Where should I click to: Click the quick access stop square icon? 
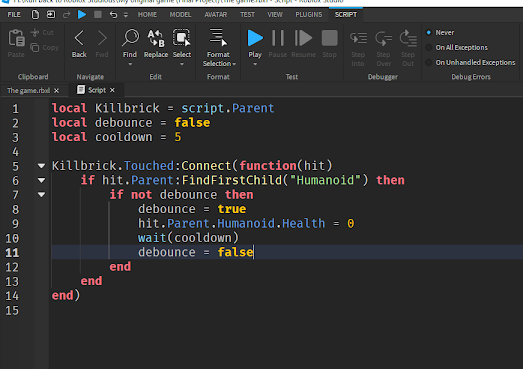pos(98,15)
